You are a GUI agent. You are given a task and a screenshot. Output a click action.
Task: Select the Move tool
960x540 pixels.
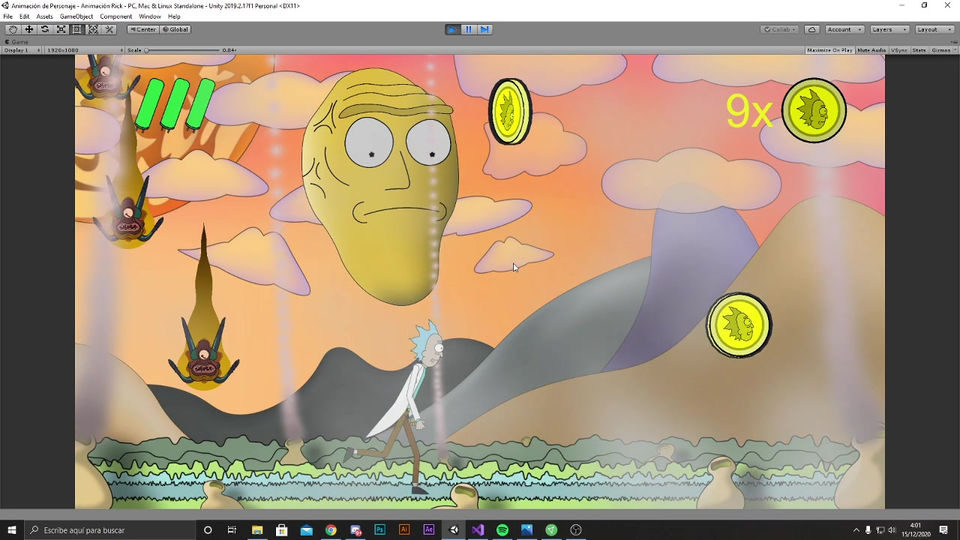[29, 29]
